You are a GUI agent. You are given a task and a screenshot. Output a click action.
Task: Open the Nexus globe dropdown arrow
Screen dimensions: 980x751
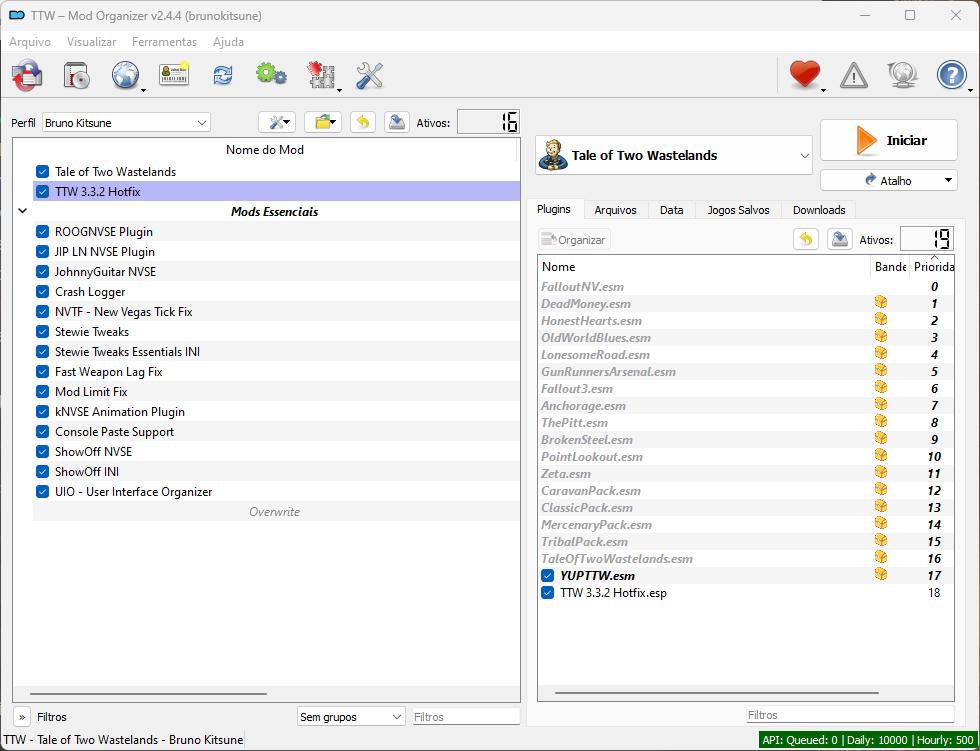click(x=143, y=91)
